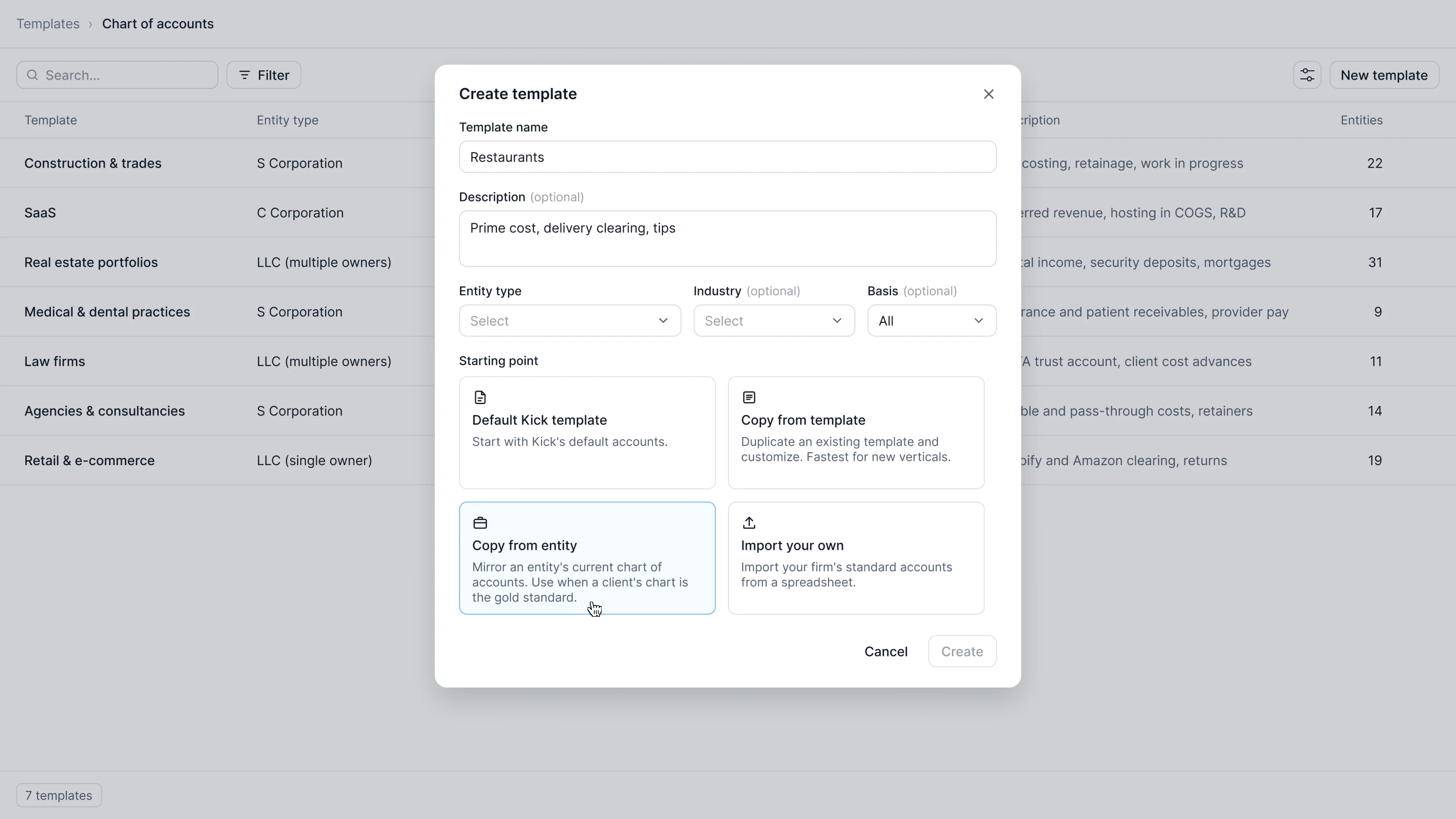The image size is (1456, 819).
Task: Open the Entity type dropdown
Action: click(x=570, y=321)
